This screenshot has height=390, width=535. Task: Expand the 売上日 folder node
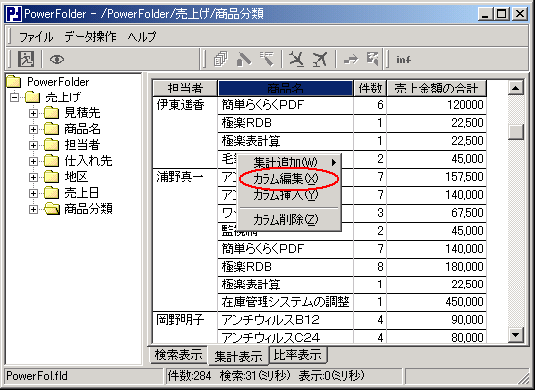(33, 193)
